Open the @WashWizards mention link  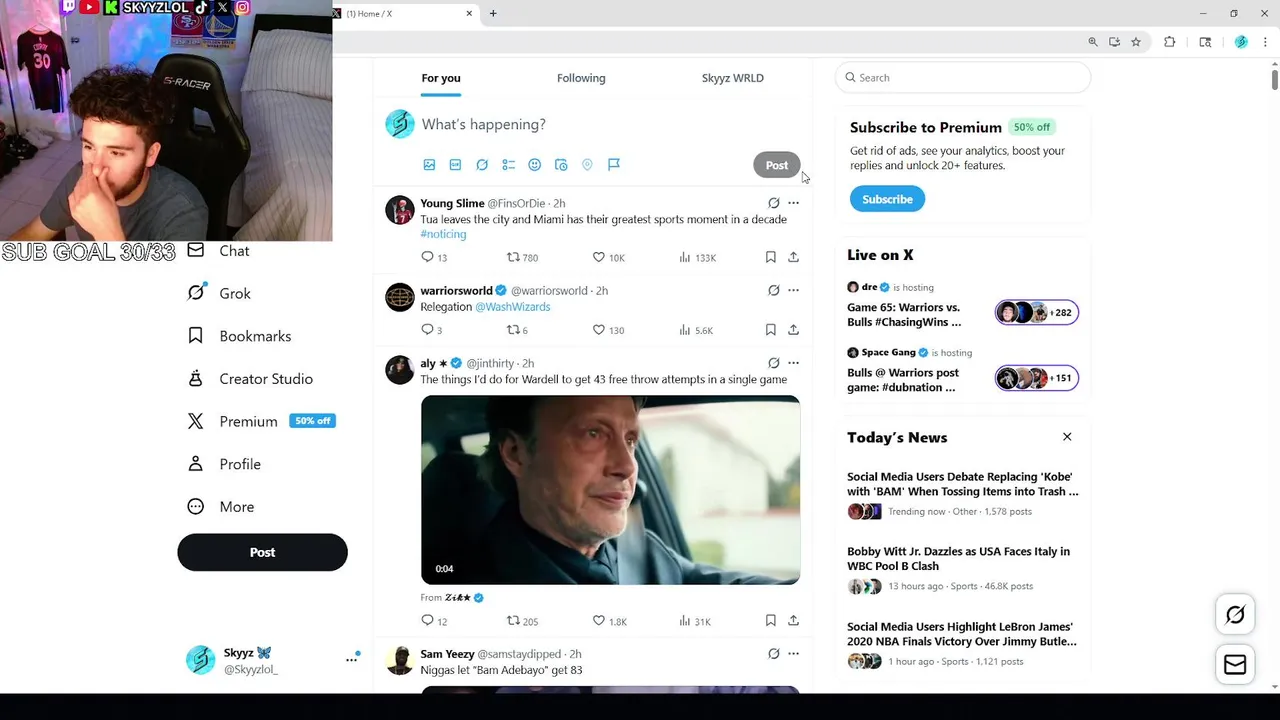coord(512,307)
